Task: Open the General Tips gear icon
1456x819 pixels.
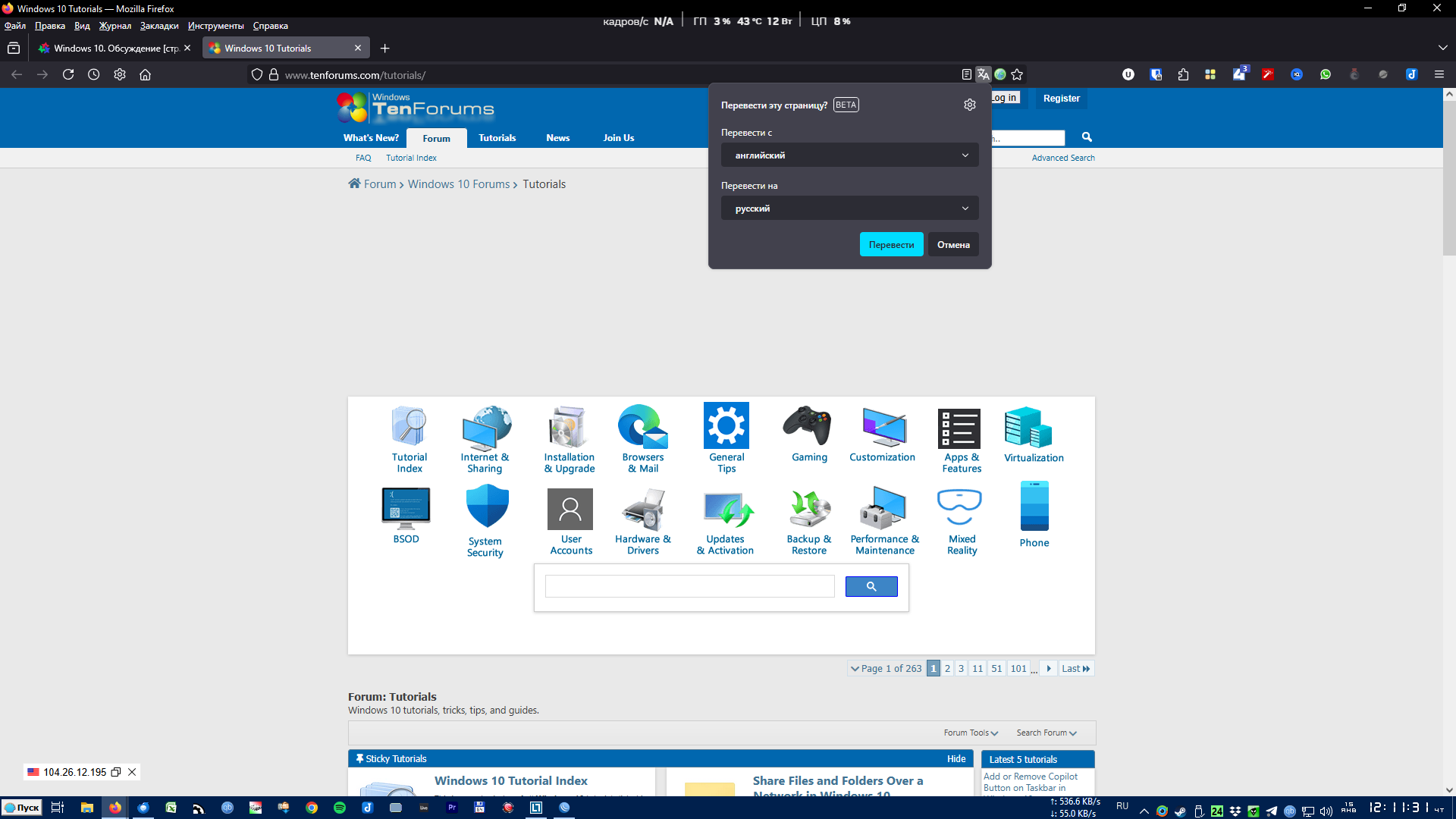Action: pyautogui.click(x=726, y=426)
